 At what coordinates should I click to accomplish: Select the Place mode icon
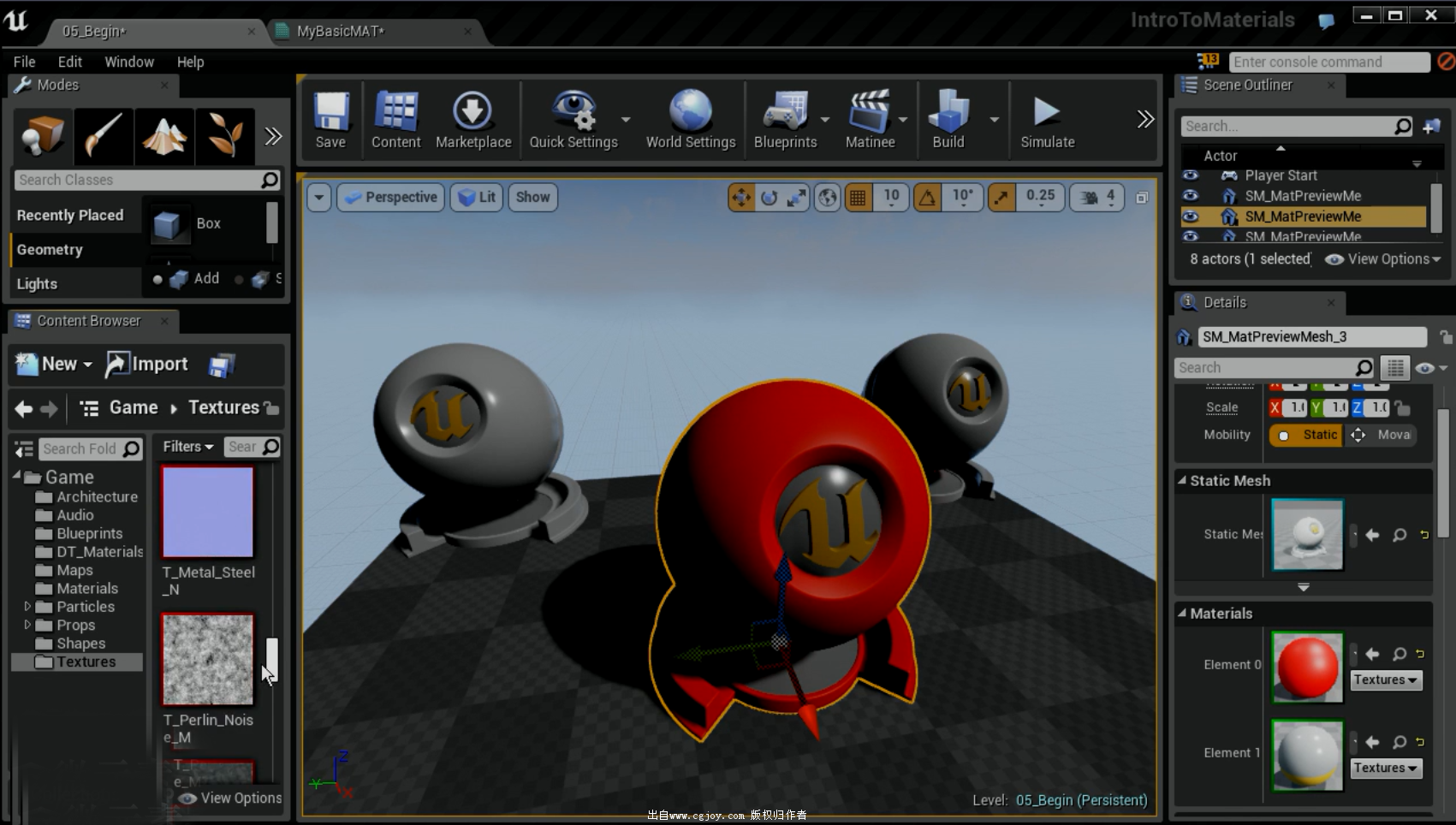click(x=43, y=135)
